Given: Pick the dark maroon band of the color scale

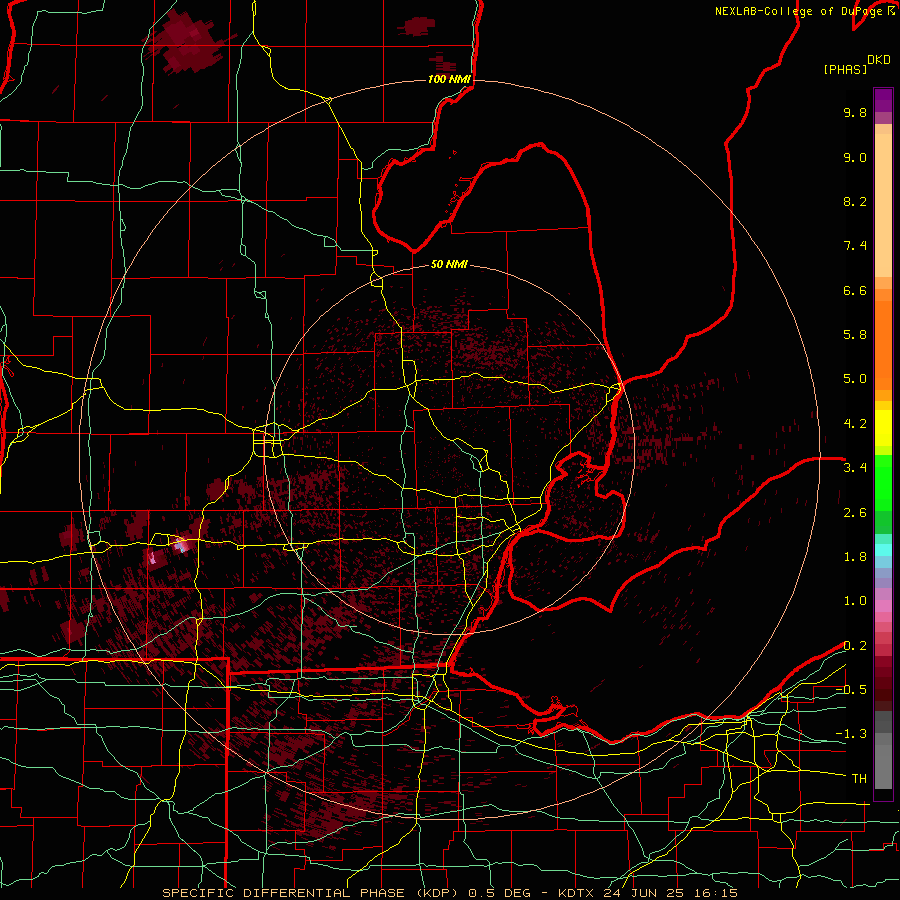Looking at the screenshot, I should pyautogui.click(x=883, y=683).
